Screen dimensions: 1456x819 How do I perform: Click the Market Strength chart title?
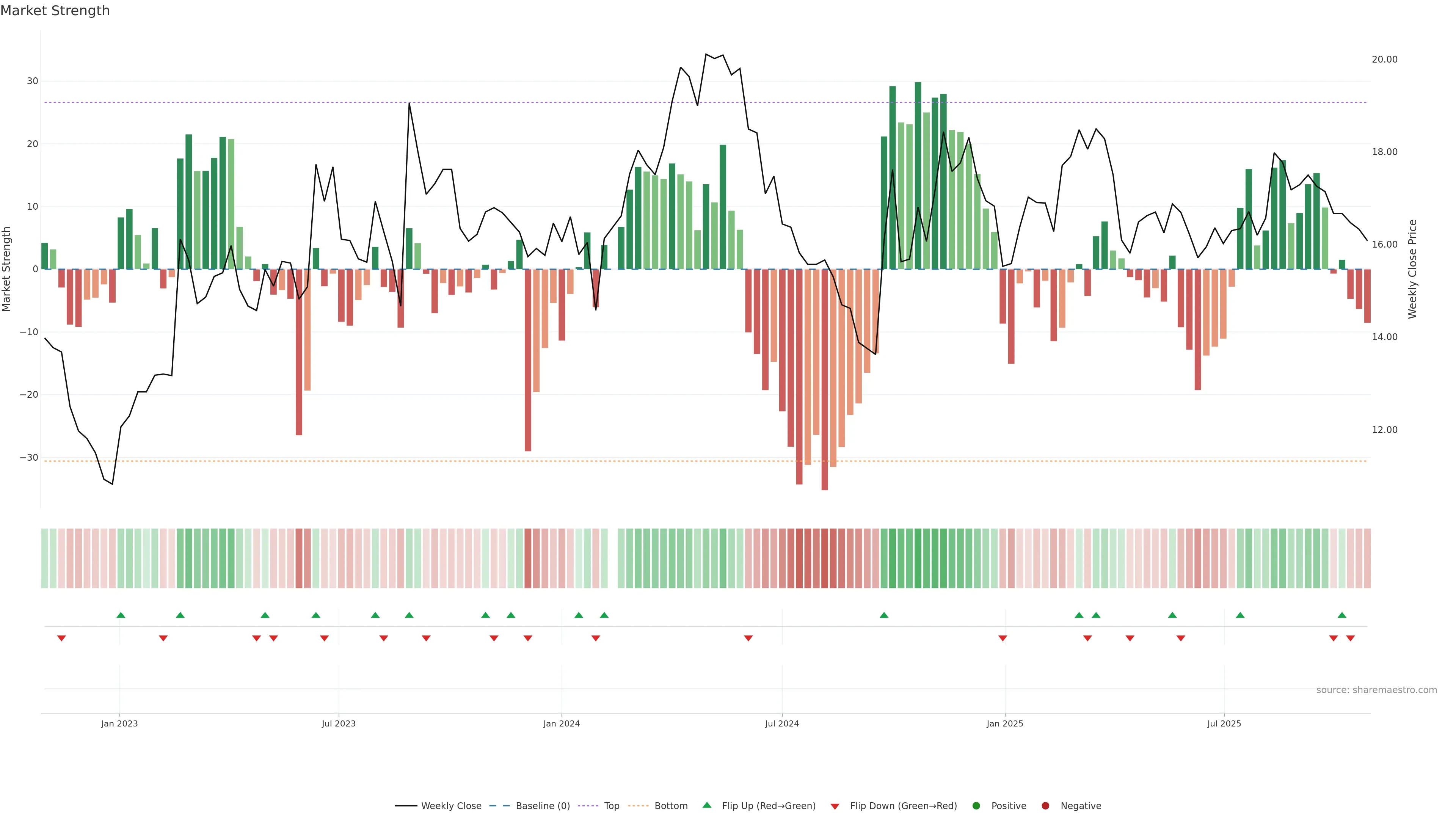55,11
